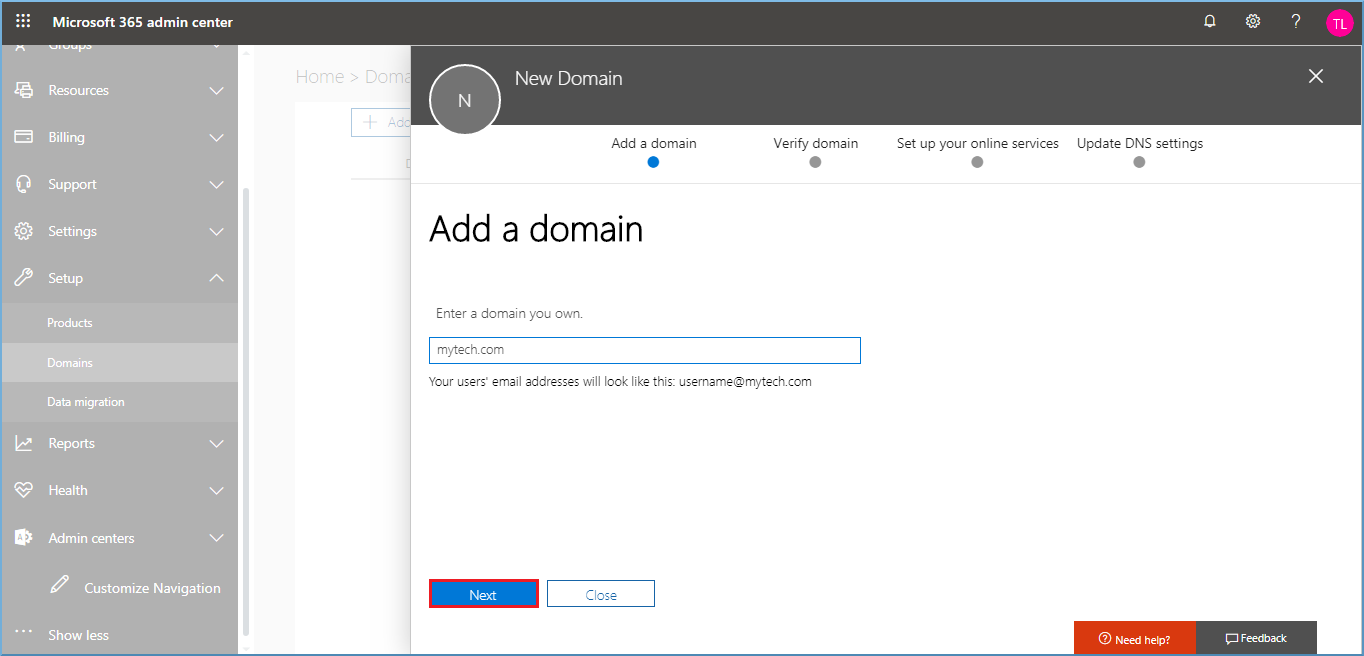
Task: Click the Health heart icon
Action: coord(24,490)
